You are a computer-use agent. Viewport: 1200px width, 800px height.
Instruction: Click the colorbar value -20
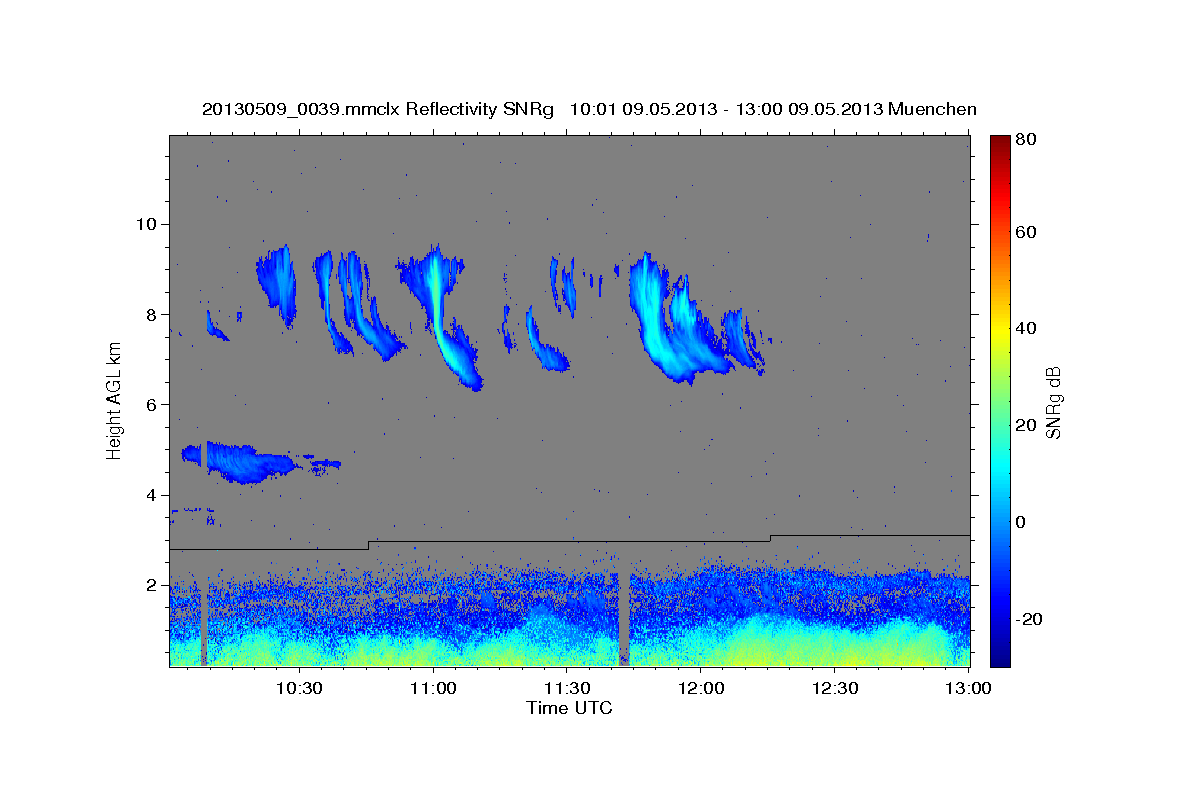1029,619
